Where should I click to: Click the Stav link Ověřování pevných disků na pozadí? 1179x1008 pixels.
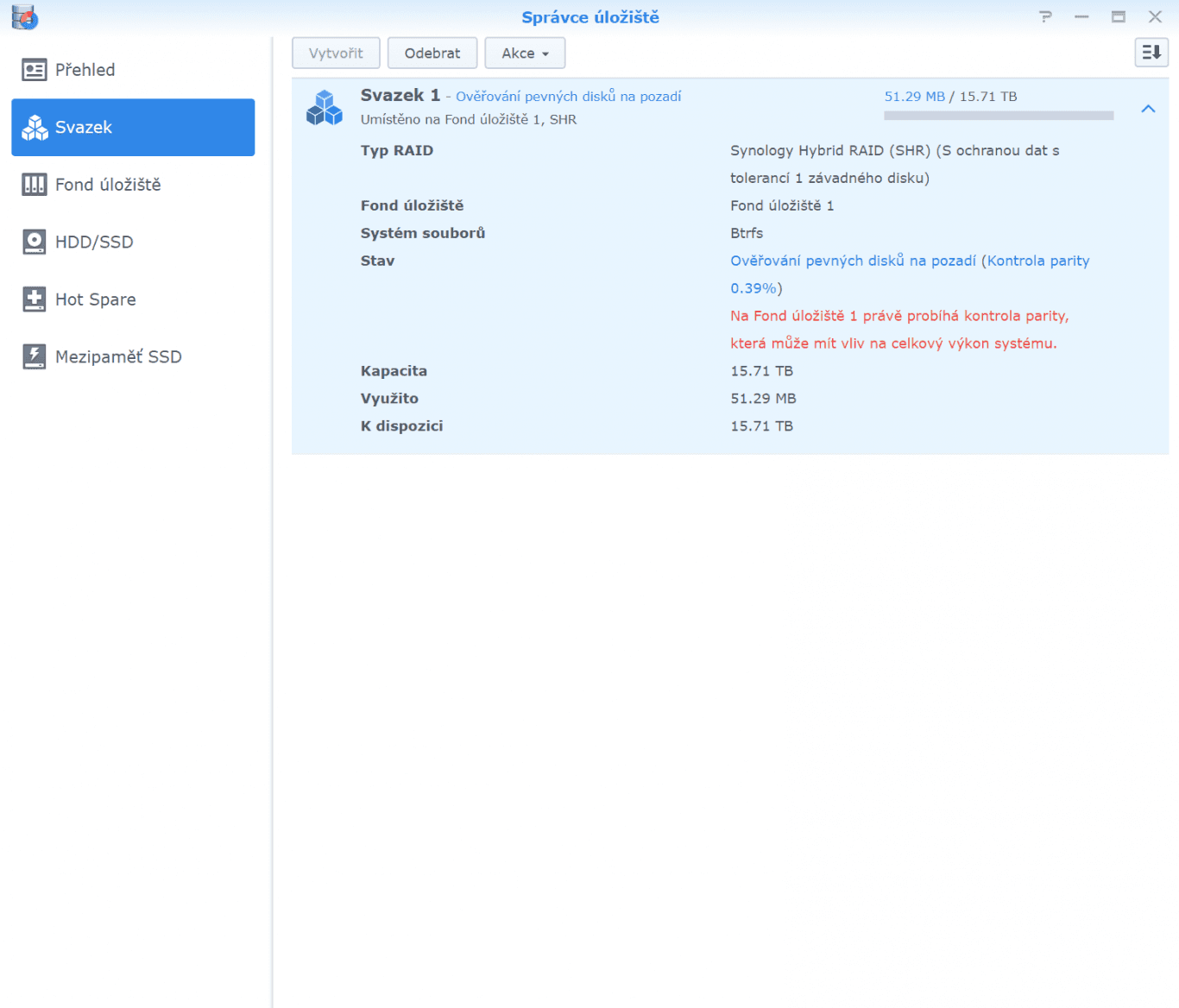click(853, 261)
